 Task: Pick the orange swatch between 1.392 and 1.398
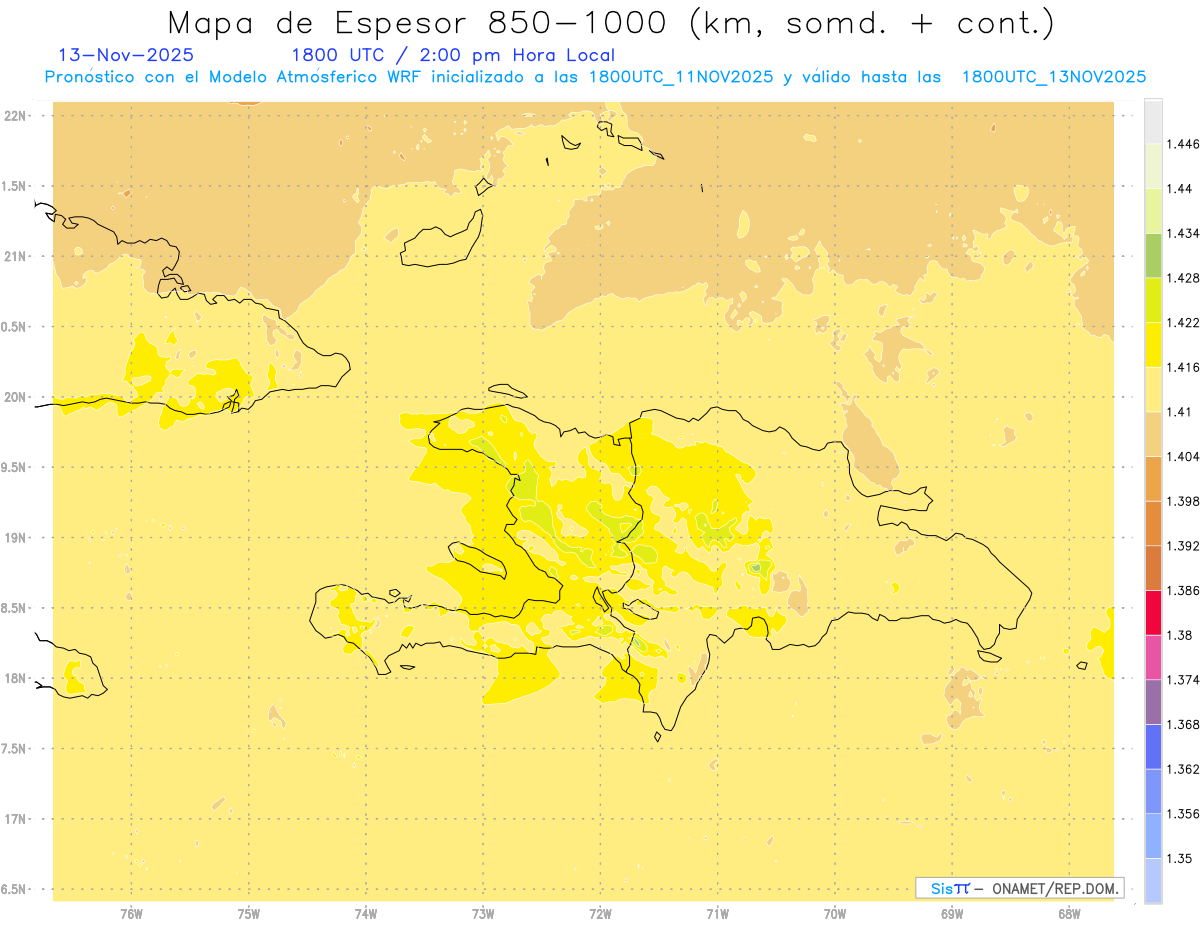pyautogui.click(x=1153, y=523)
